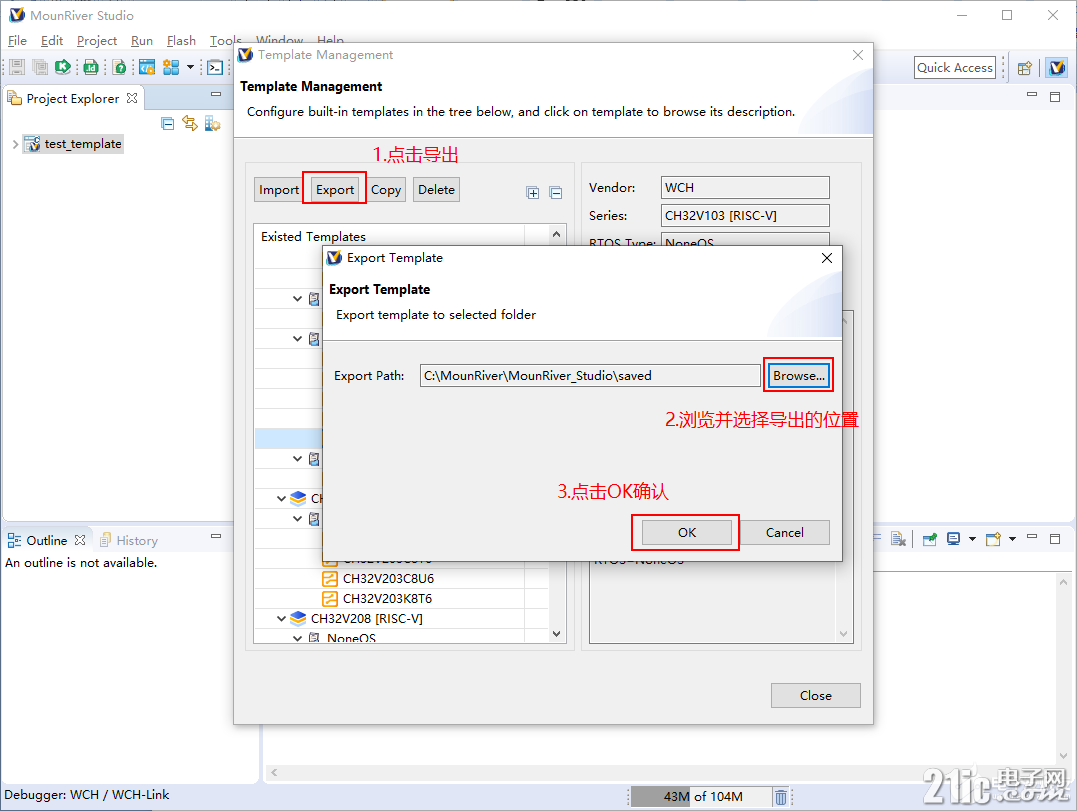Image resolution: width=1077 pixels, height=811 pixels.
Task: Expand all templates plus icon
Action: tap(533, 193)
